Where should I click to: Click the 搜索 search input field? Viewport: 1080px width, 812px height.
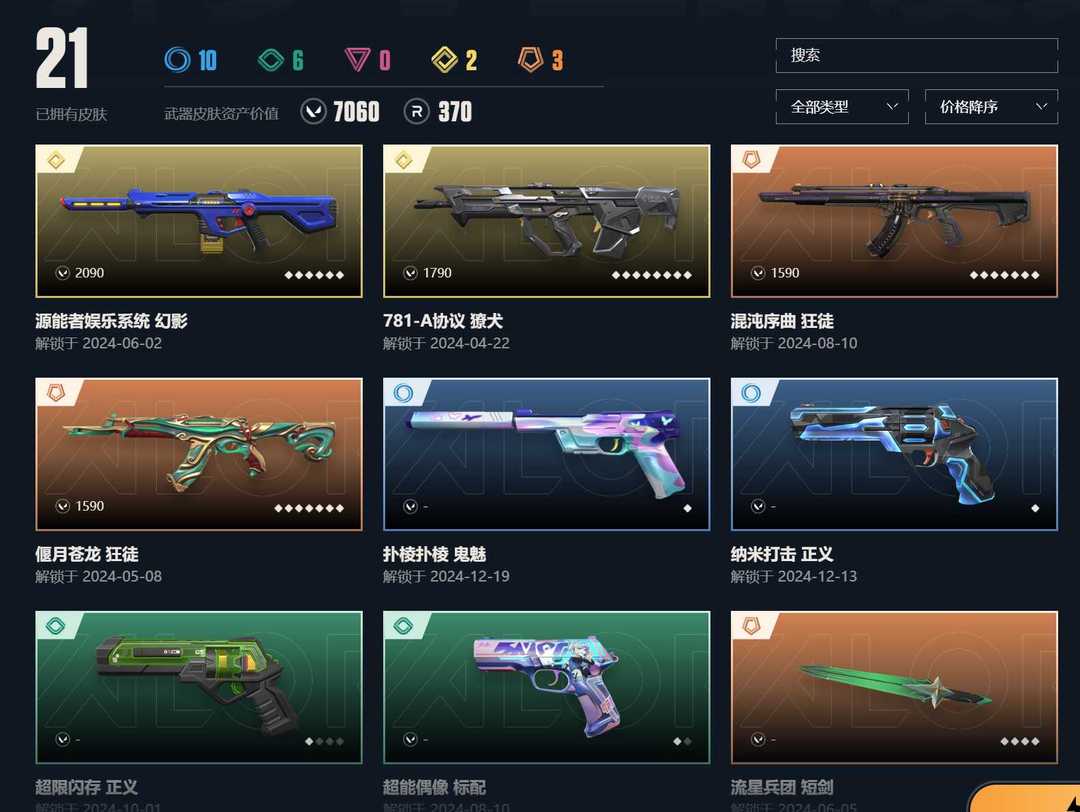click(917, 55)
